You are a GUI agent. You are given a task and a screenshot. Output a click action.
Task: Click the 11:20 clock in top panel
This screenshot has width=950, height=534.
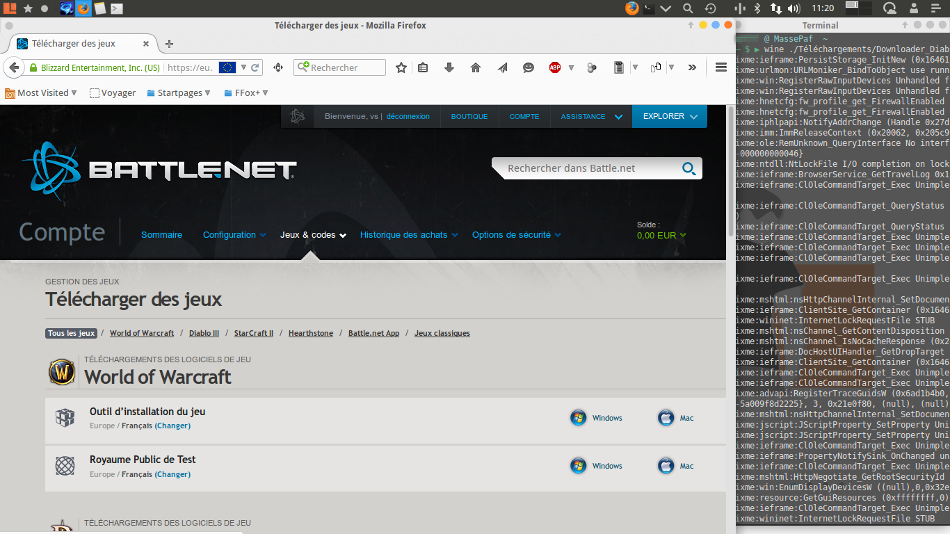823,8
